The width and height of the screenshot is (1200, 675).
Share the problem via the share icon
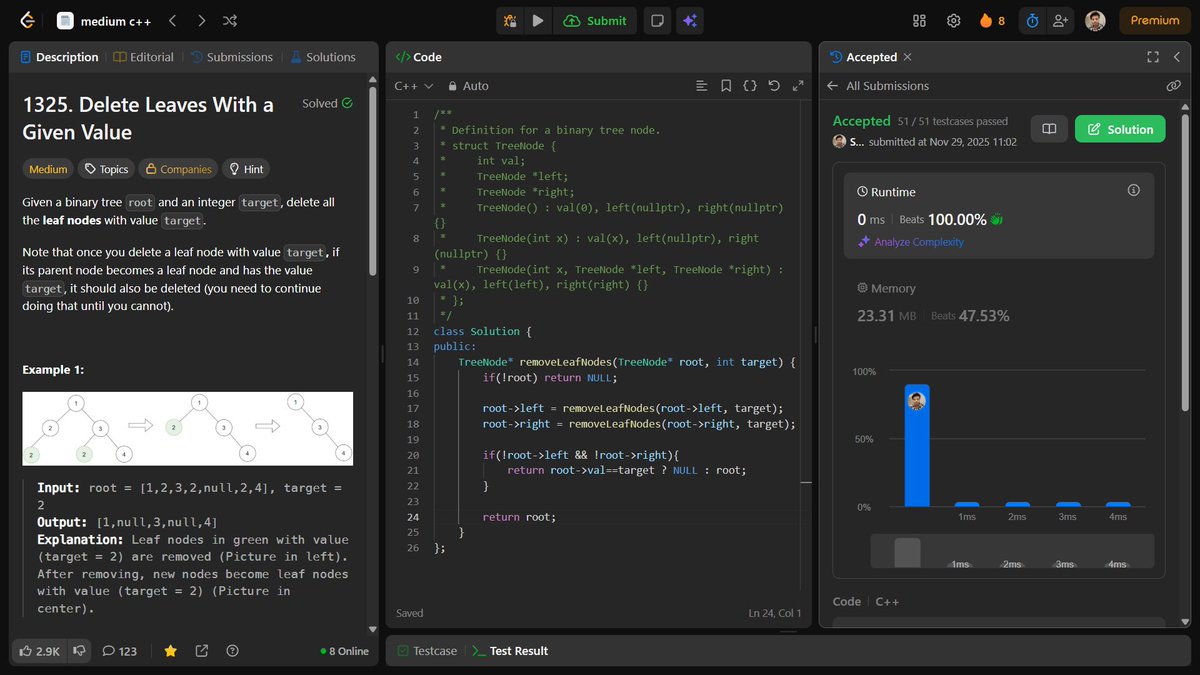pos(202,650)
